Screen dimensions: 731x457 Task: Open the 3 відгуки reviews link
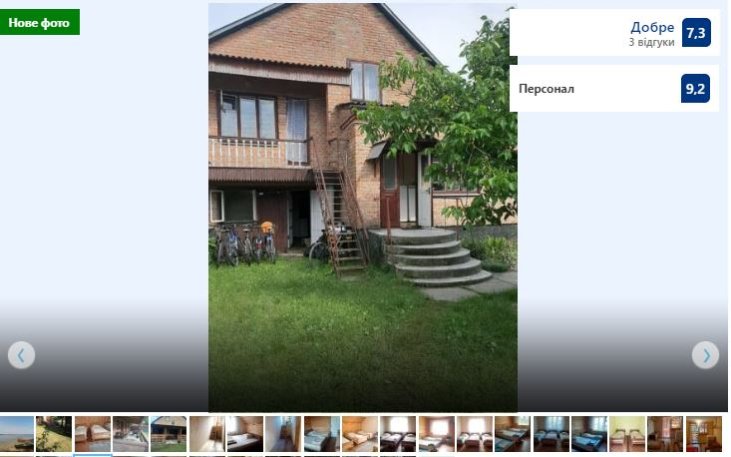coord(651,42)
